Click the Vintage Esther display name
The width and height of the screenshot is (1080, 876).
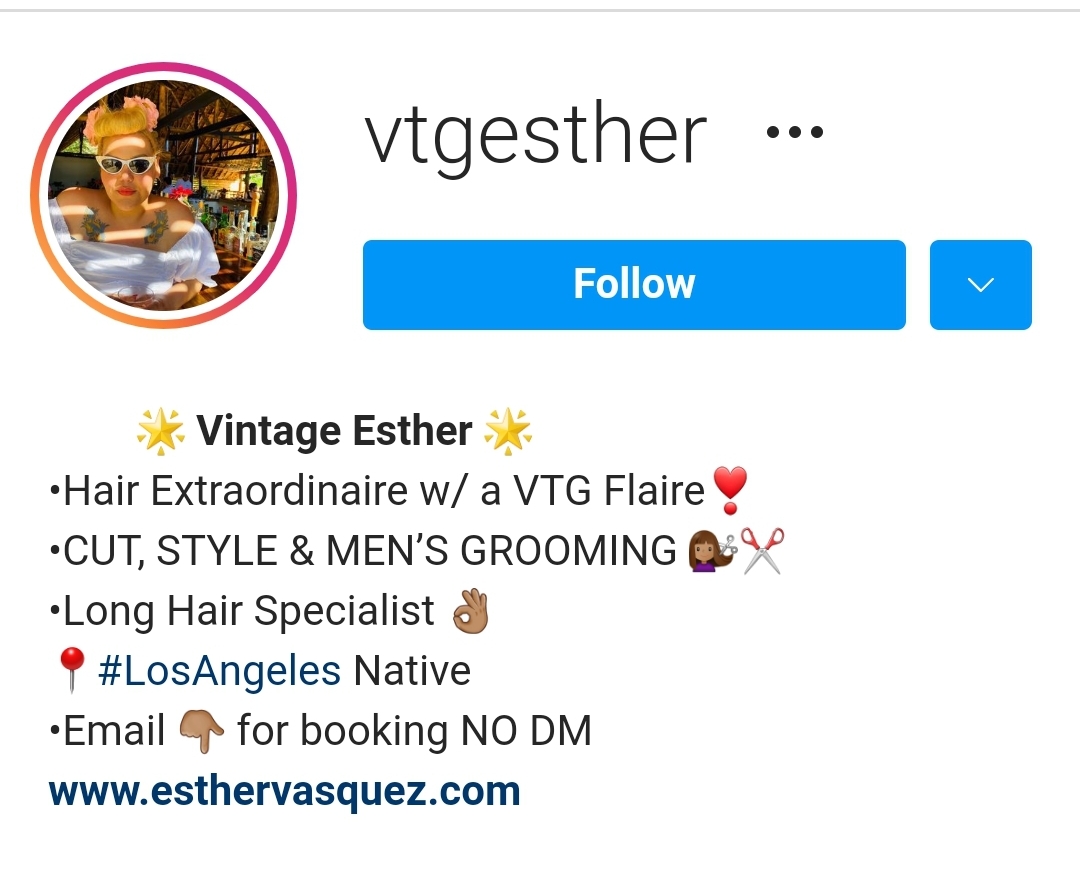point(335,431)
